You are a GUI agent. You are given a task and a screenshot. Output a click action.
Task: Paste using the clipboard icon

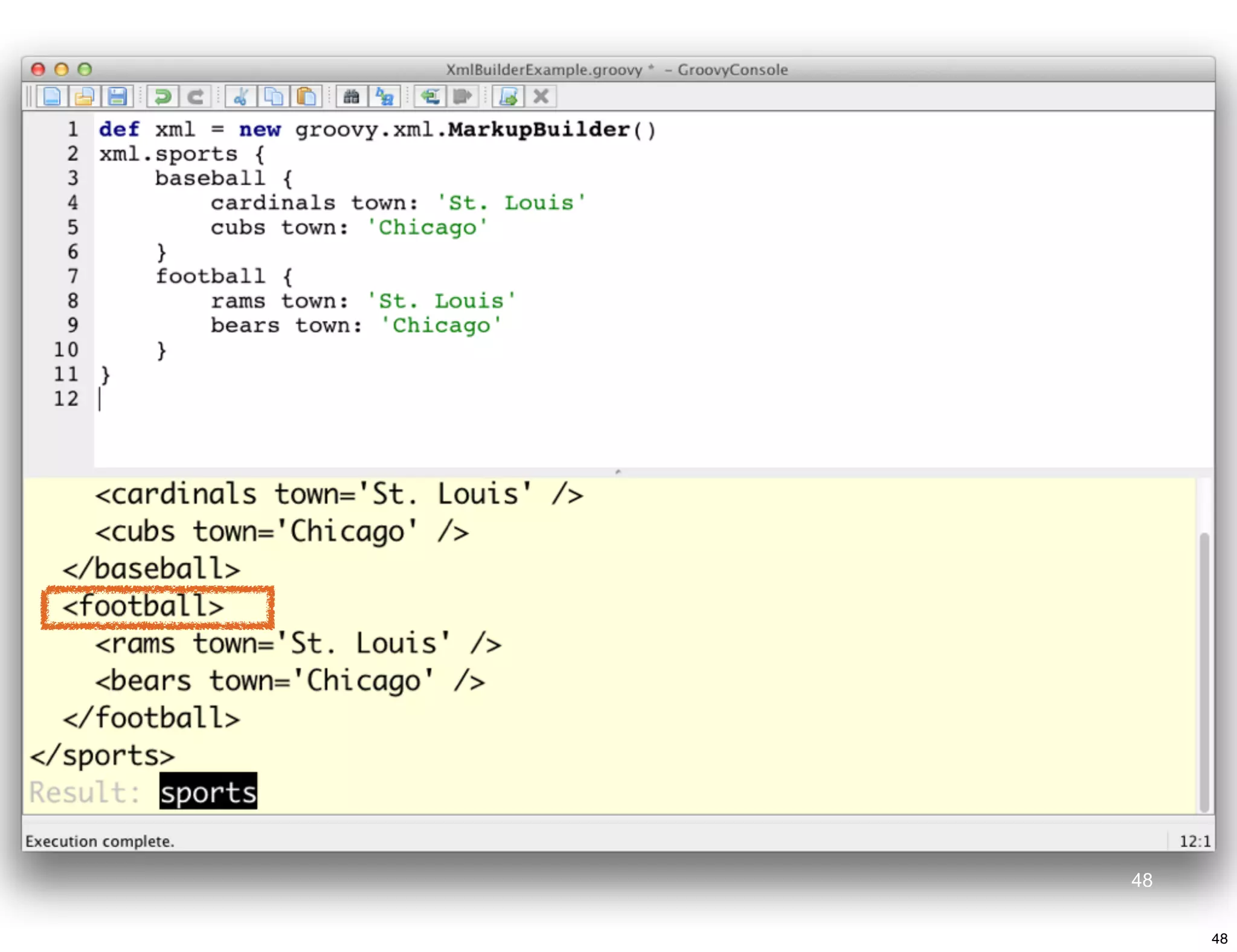point(307,97)
